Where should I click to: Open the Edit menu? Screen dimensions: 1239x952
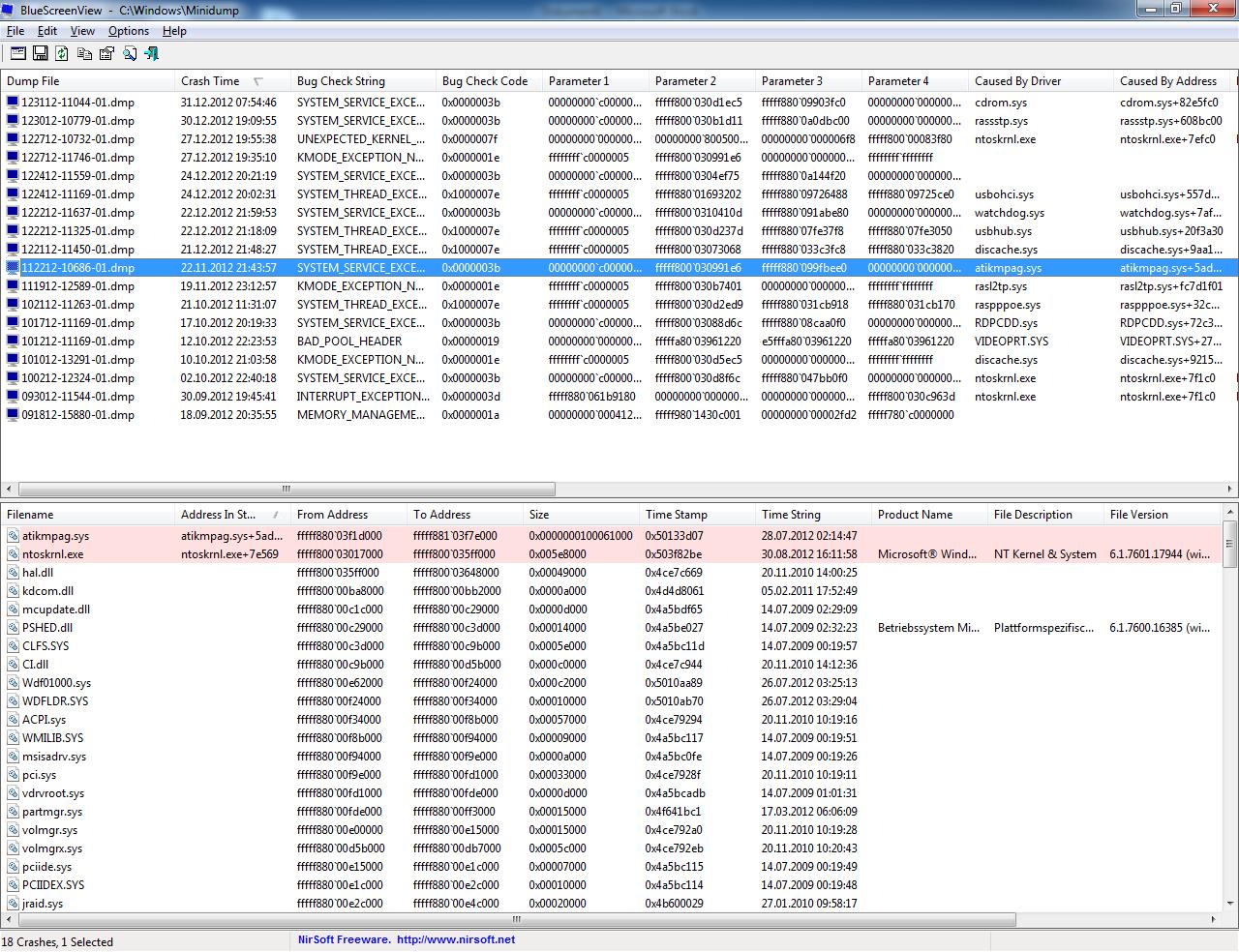pyautogui.click(x=47, y=31)
